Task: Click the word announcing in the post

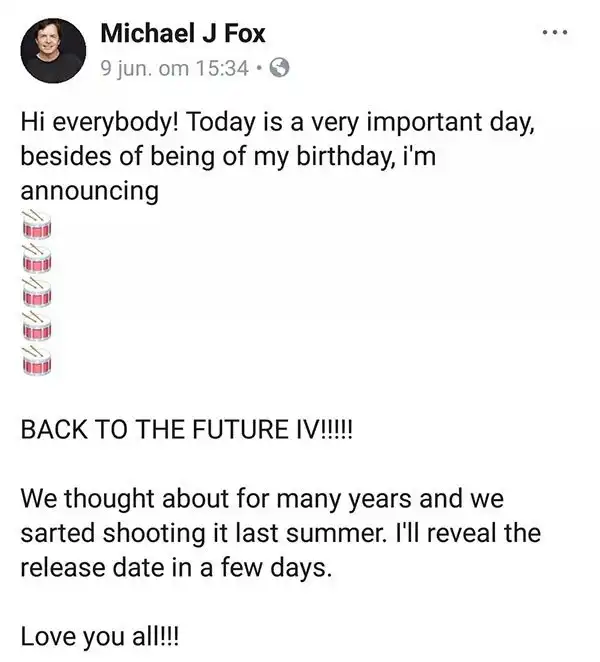Action: pos(89,190)
